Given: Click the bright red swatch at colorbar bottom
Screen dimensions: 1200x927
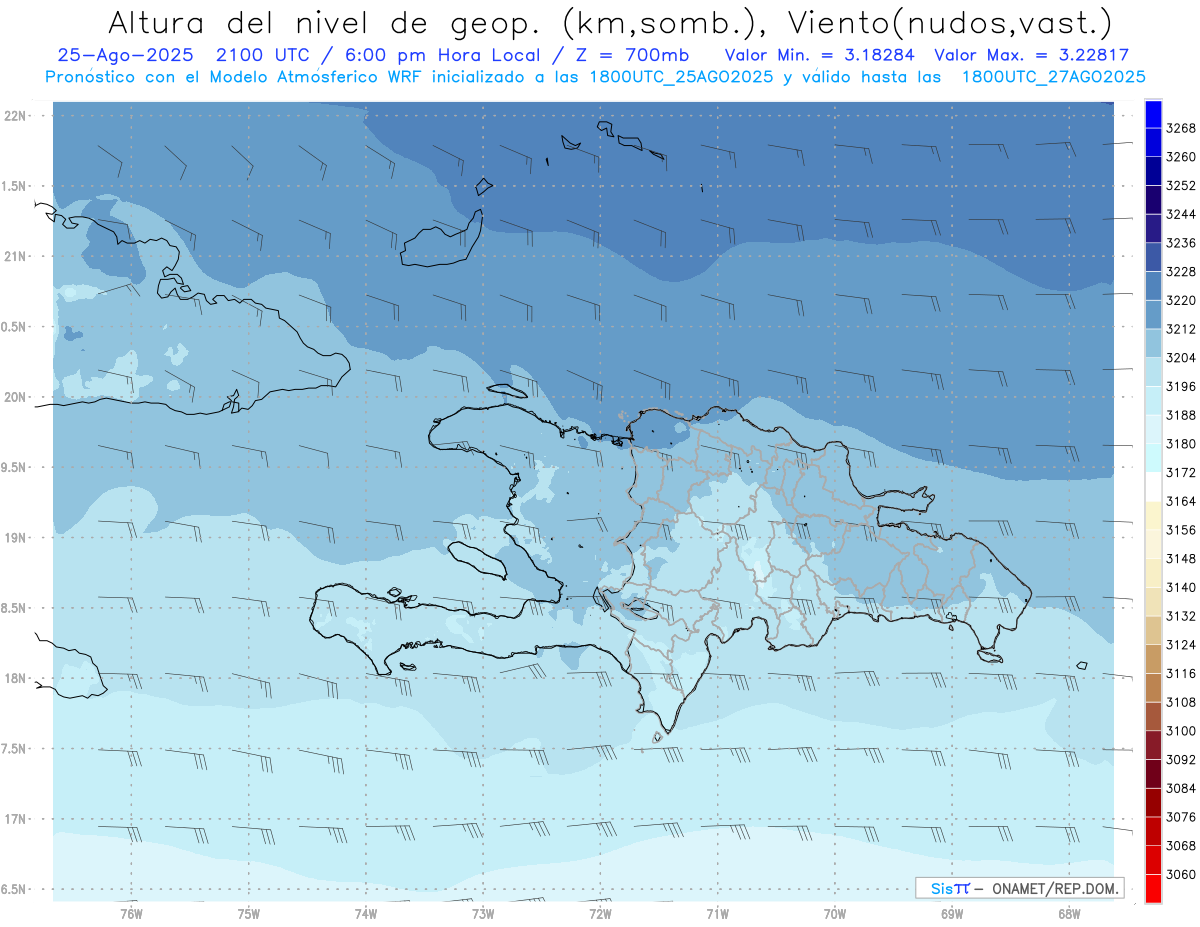Looking at the screenshot, I should tap(1153, 888).
